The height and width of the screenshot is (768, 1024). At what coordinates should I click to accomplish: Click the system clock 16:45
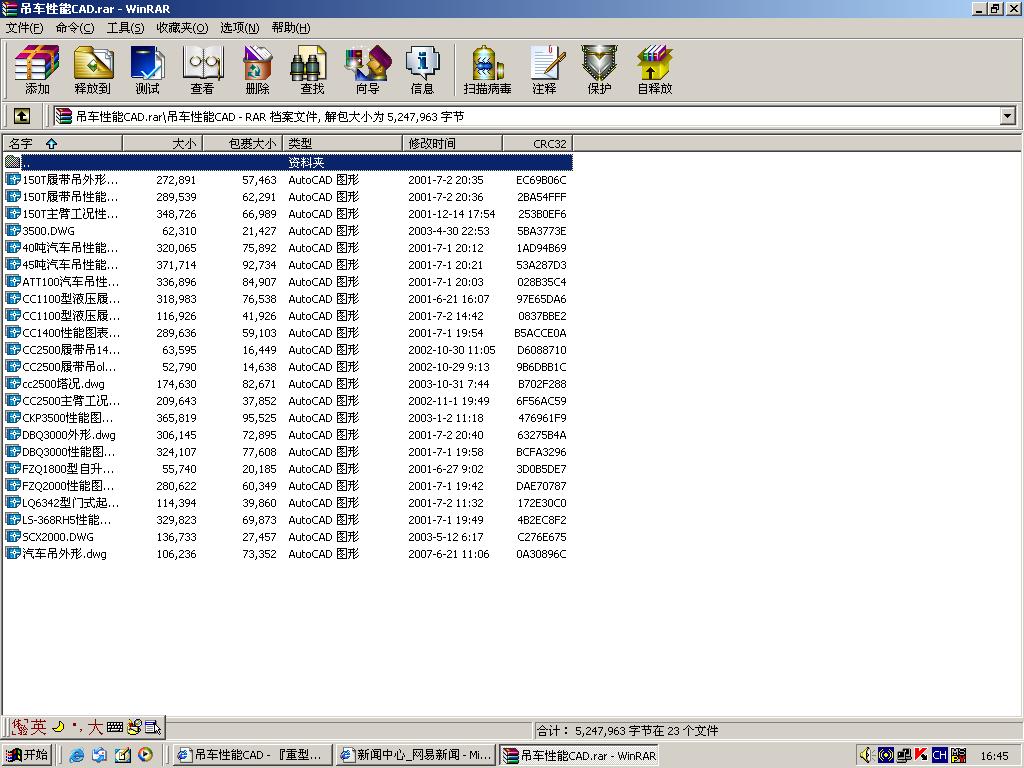pyautogui.click(x=994, y=756)
